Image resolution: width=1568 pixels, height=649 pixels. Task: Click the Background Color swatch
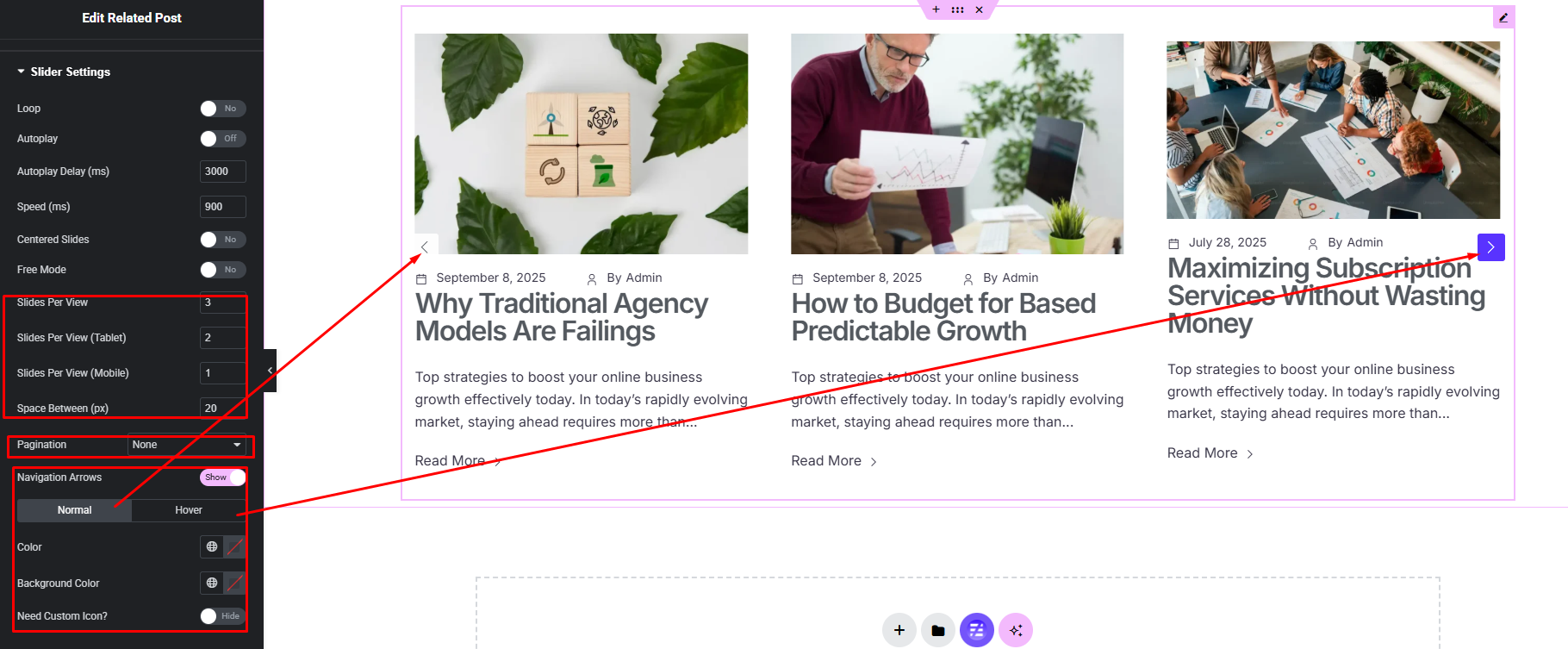(x=234, y=583)
